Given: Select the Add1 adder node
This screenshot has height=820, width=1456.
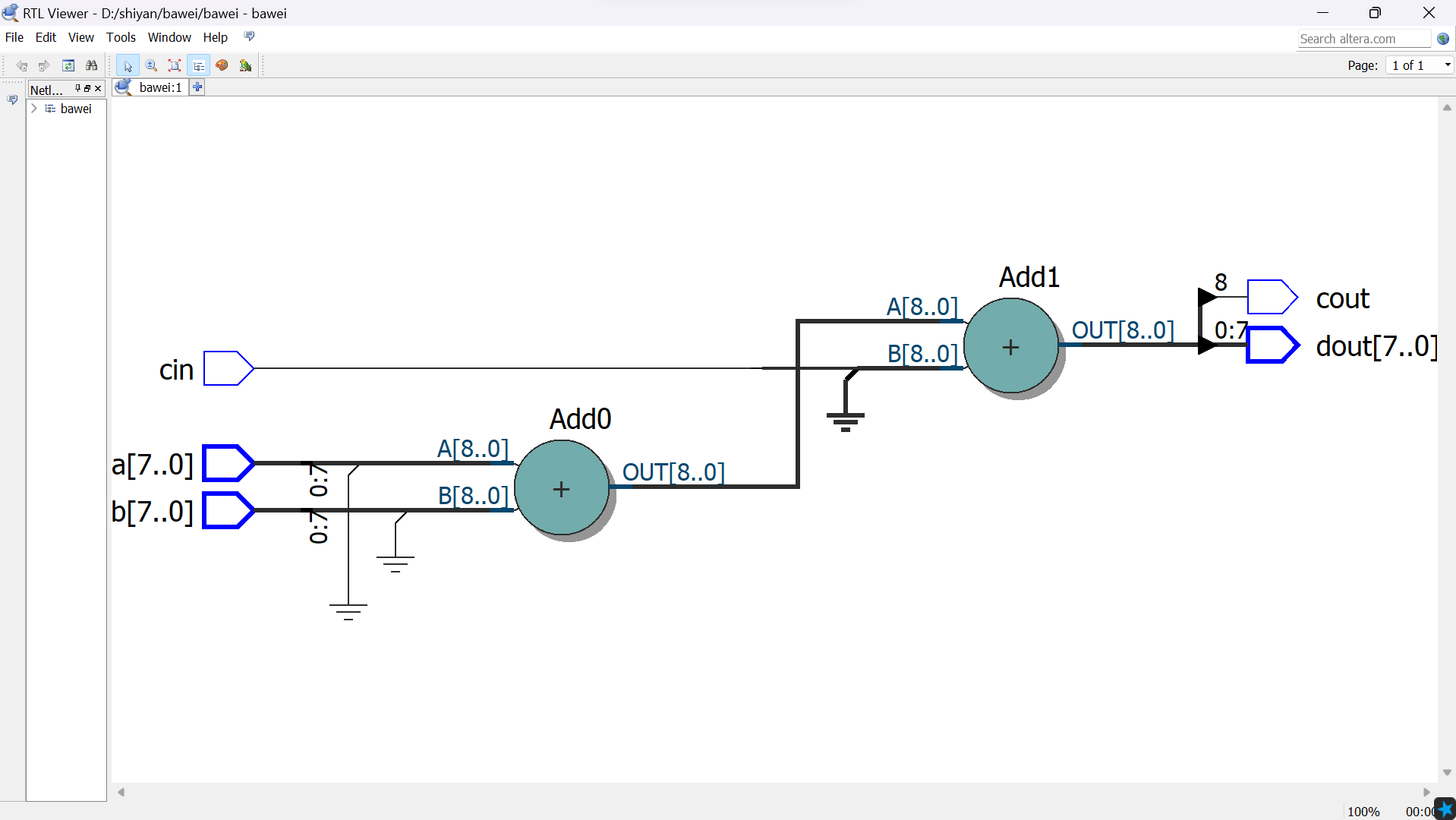Looking at the screenshot, I should pyautogui.click(x=1010, y=346).
